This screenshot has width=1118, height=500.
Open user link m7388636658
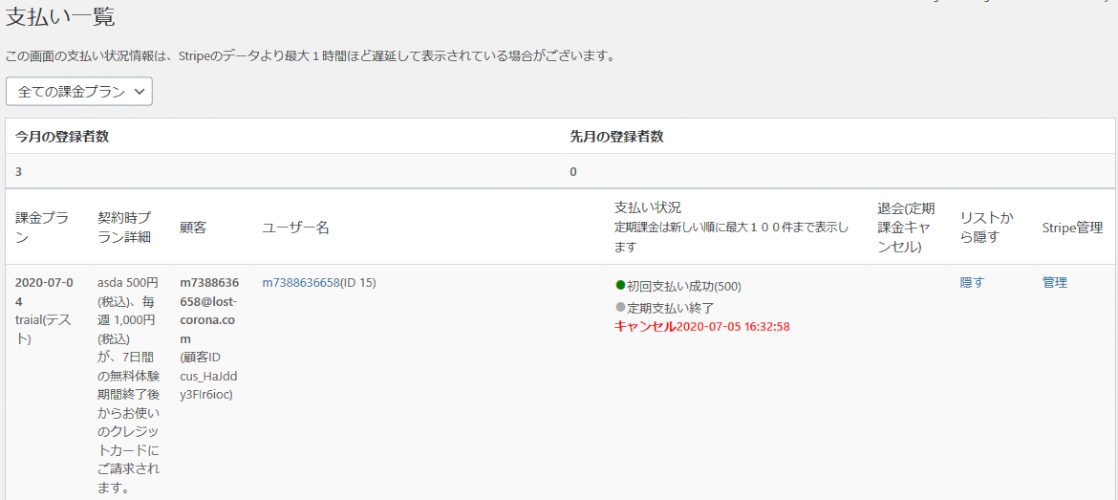pyautogui.click(x=300, y=282)
